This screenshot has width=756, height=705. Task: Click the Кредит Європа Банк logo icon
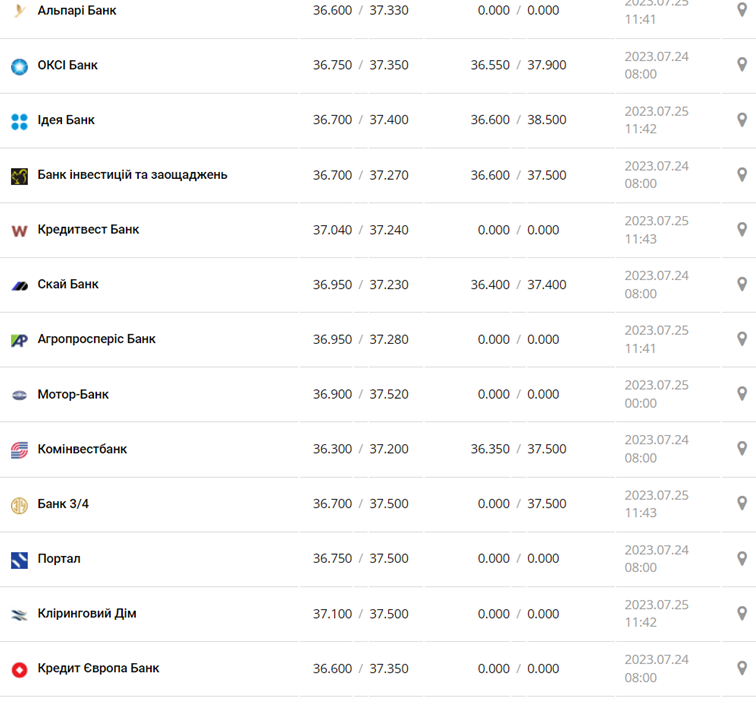(19, 670)
